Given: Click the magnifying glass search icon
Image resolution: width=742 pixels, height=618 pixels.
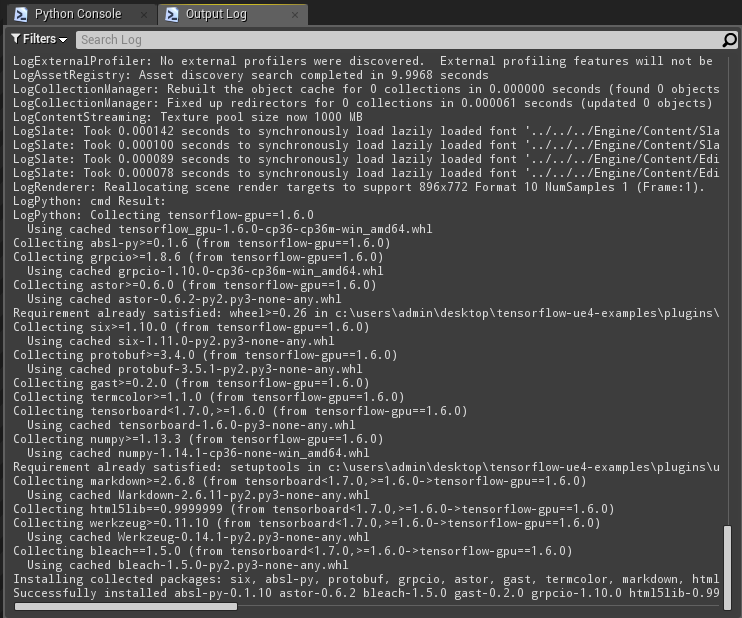Looking at the screenshot, I should tap(729, 40).
